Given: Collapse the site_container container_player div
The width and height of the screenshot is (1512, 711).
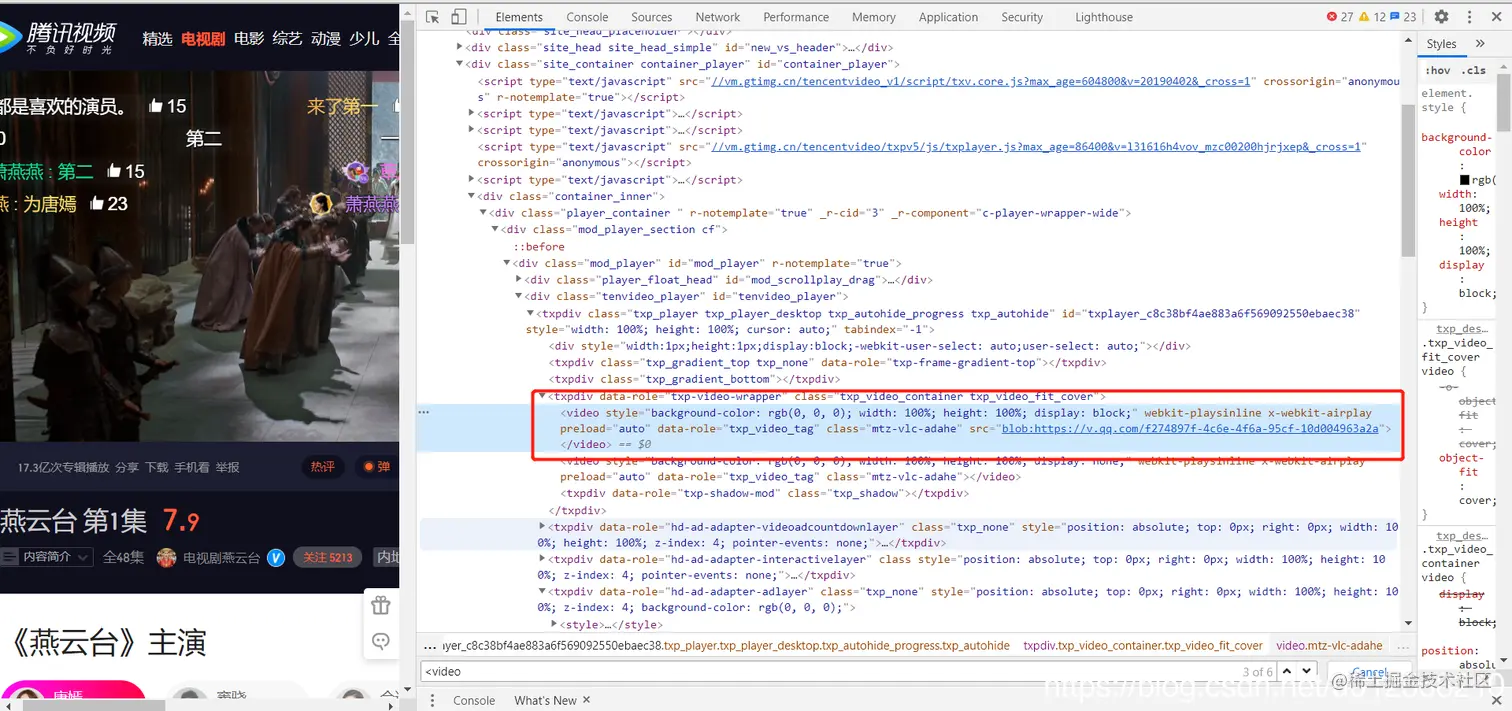Looking at the screenshot, I should click(x=460, y=64).
